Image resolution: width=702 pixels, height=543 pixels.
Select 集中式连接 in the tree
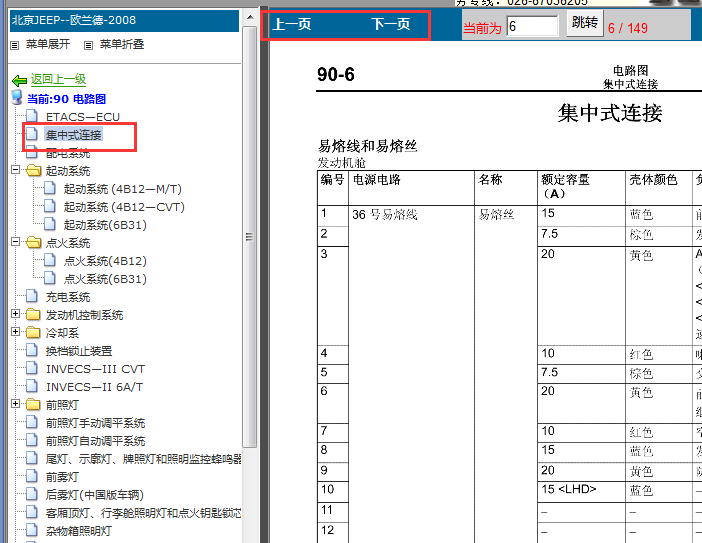(73, 135)
